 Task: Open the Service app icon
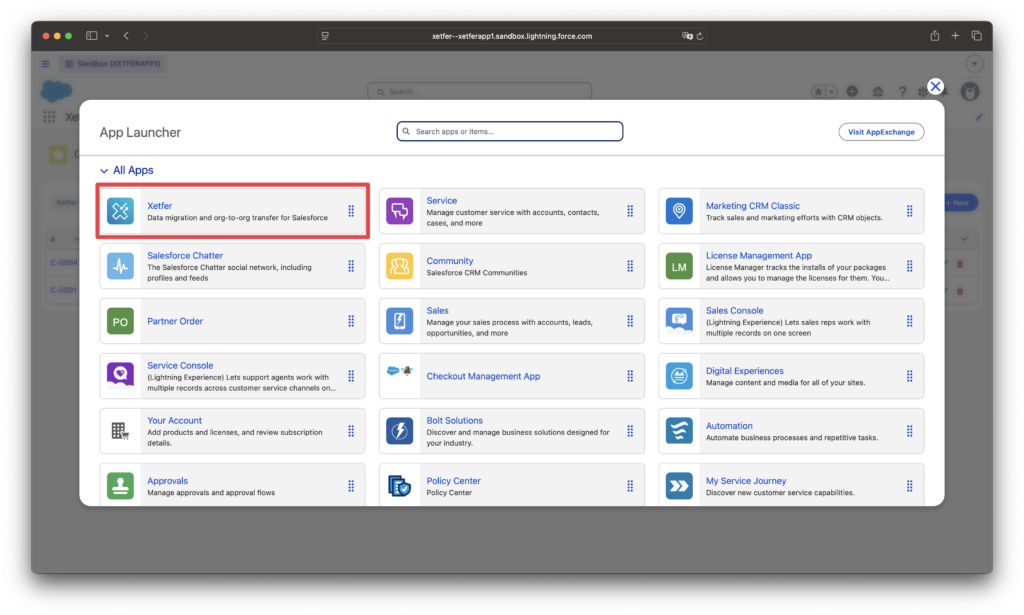pos(400,211)
